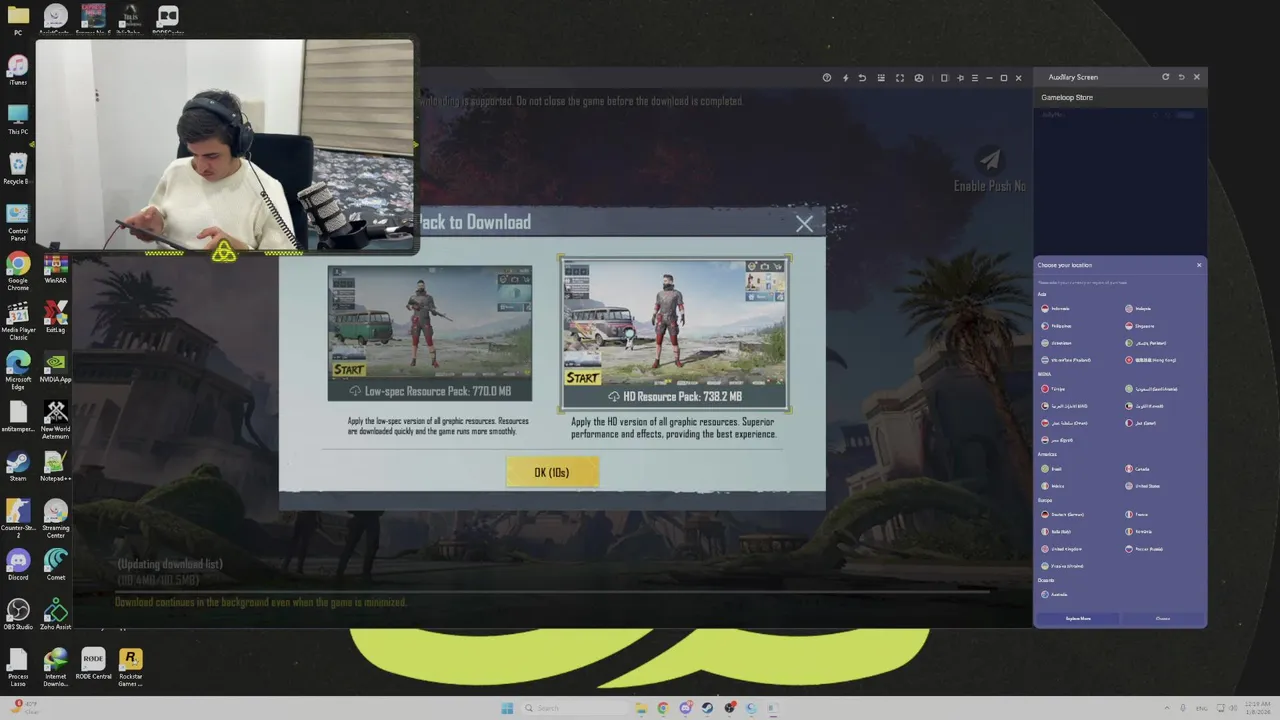Click the pin window on top icon
1280x720 pixels.
(x=960, y=78)
